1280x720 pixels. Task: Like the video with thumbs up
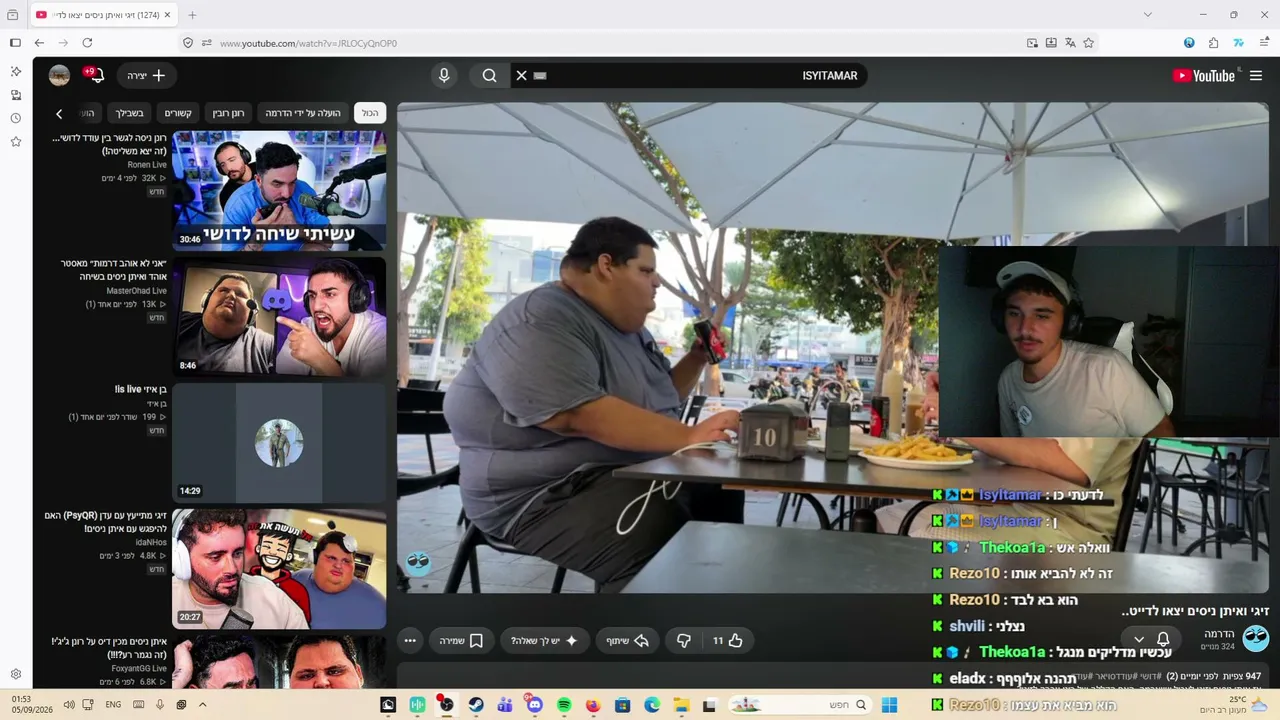pyautogui.click(x=727, y=640)
